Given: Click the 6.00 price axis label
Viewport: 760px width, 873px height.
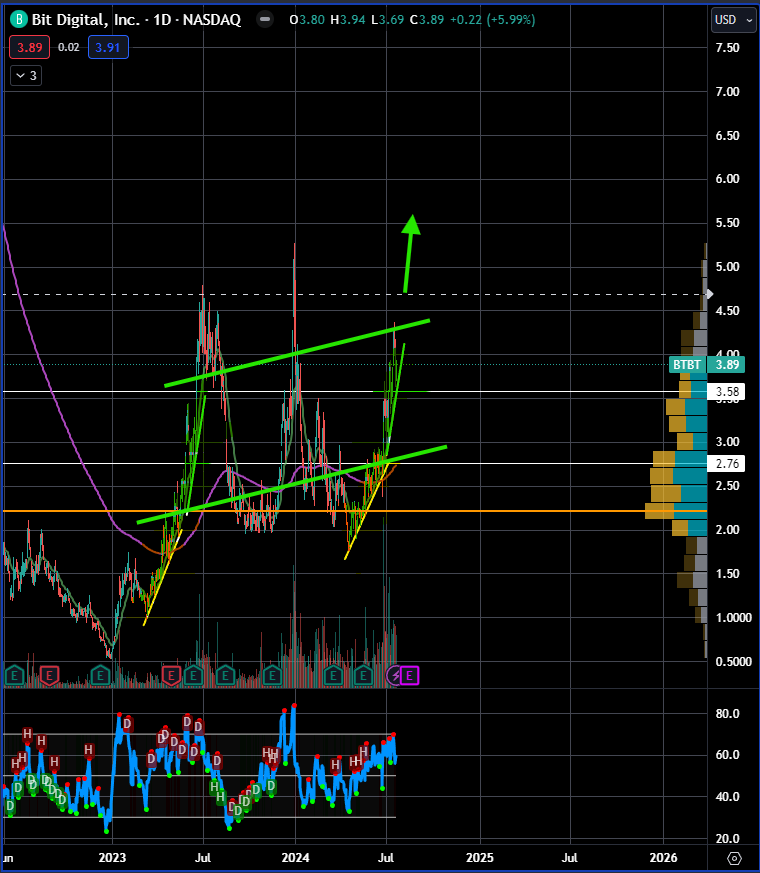Looking at the screenshot, I should (x=727, y=179).
